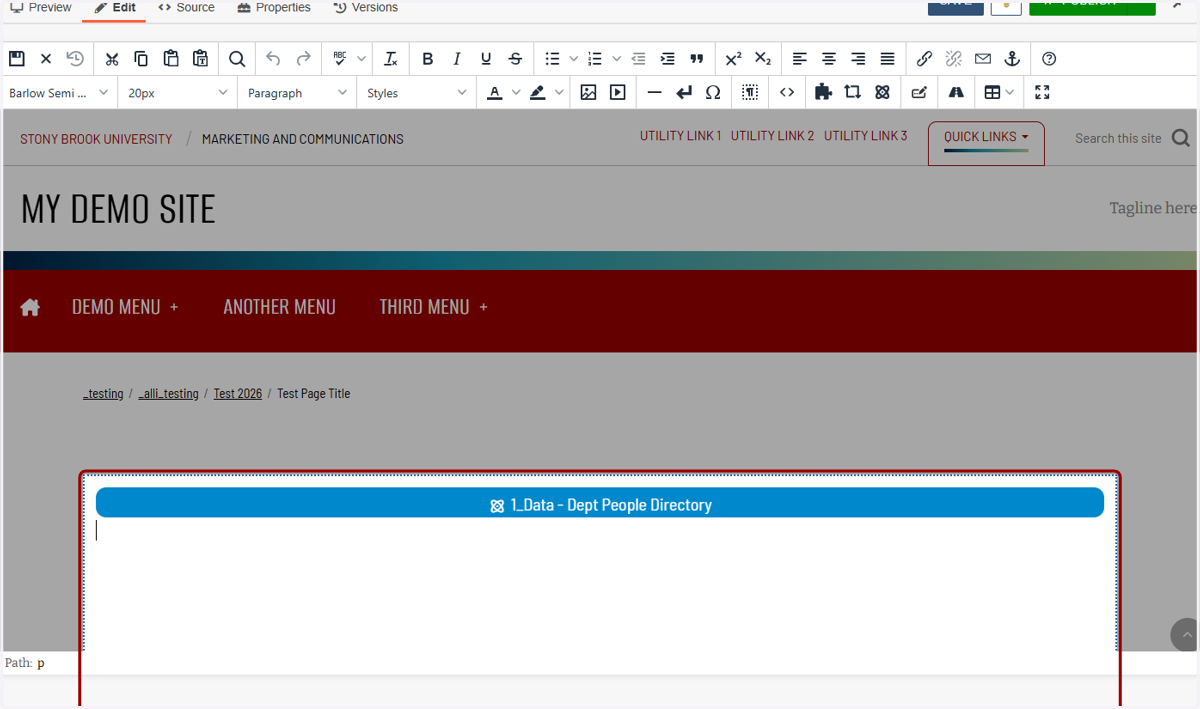Click the road-shaped toolbar icon
The height and width of the screenshot is (709, 1200).
tap(956, 92)
